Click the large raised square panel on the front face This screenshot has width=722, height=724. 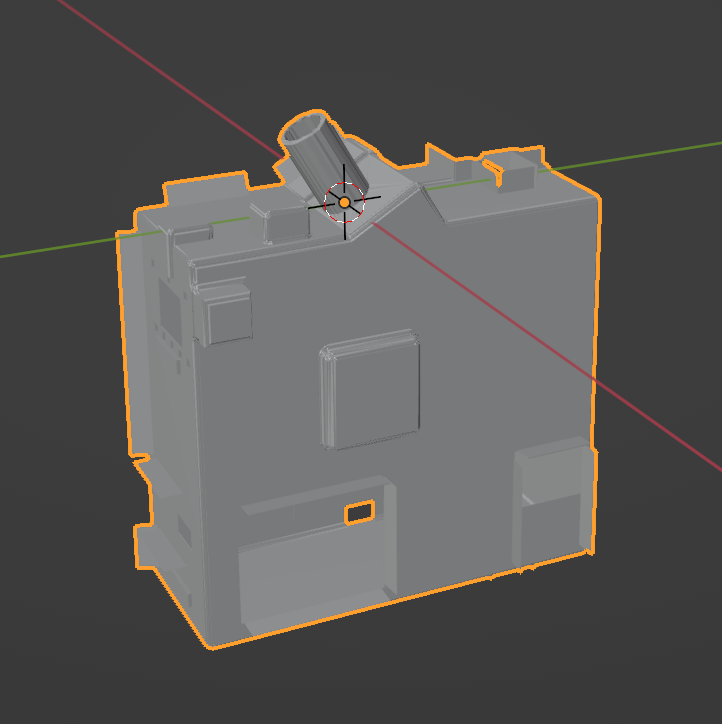(x=372, y=394)
